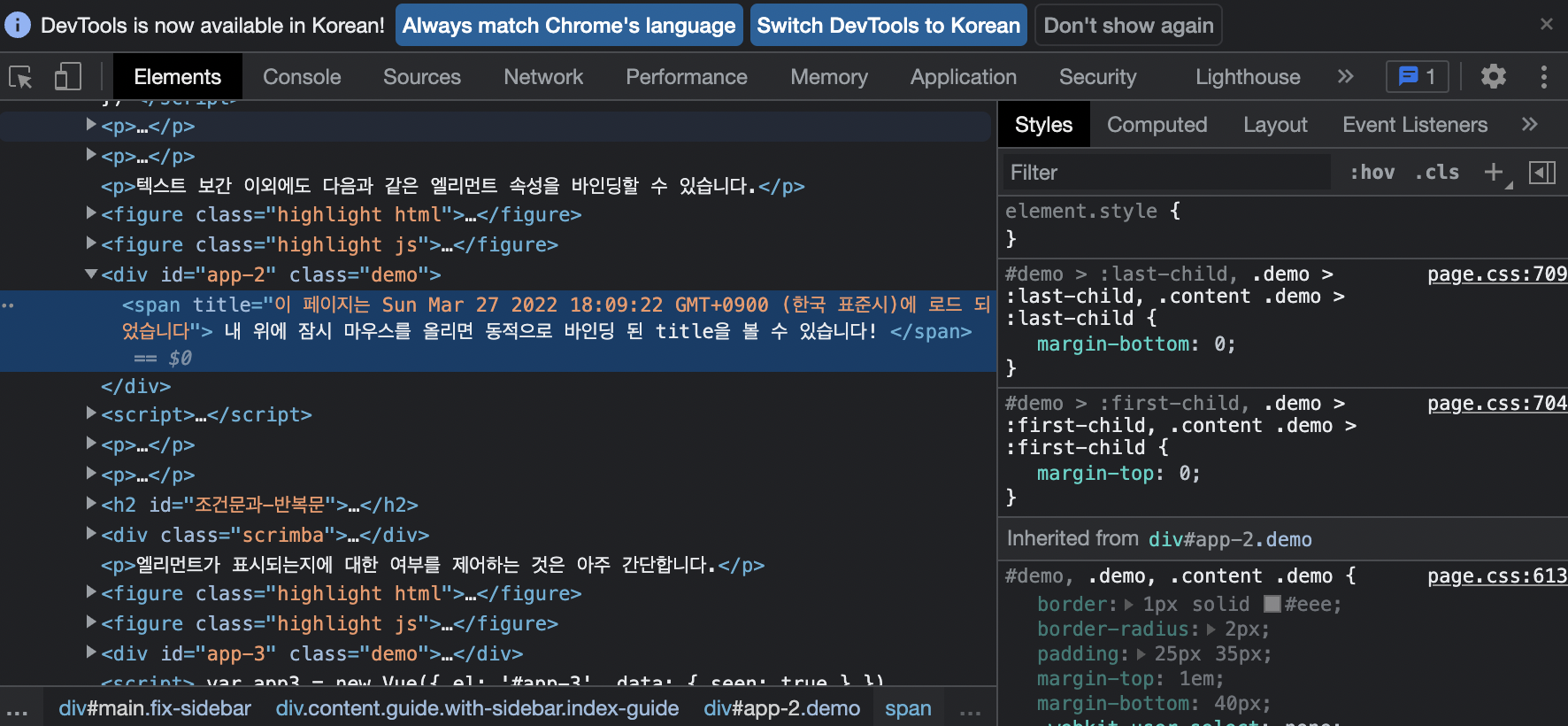The image size is (1568, 726).
Task: Toggle the .cls class editor
Action: point(1437,173)
